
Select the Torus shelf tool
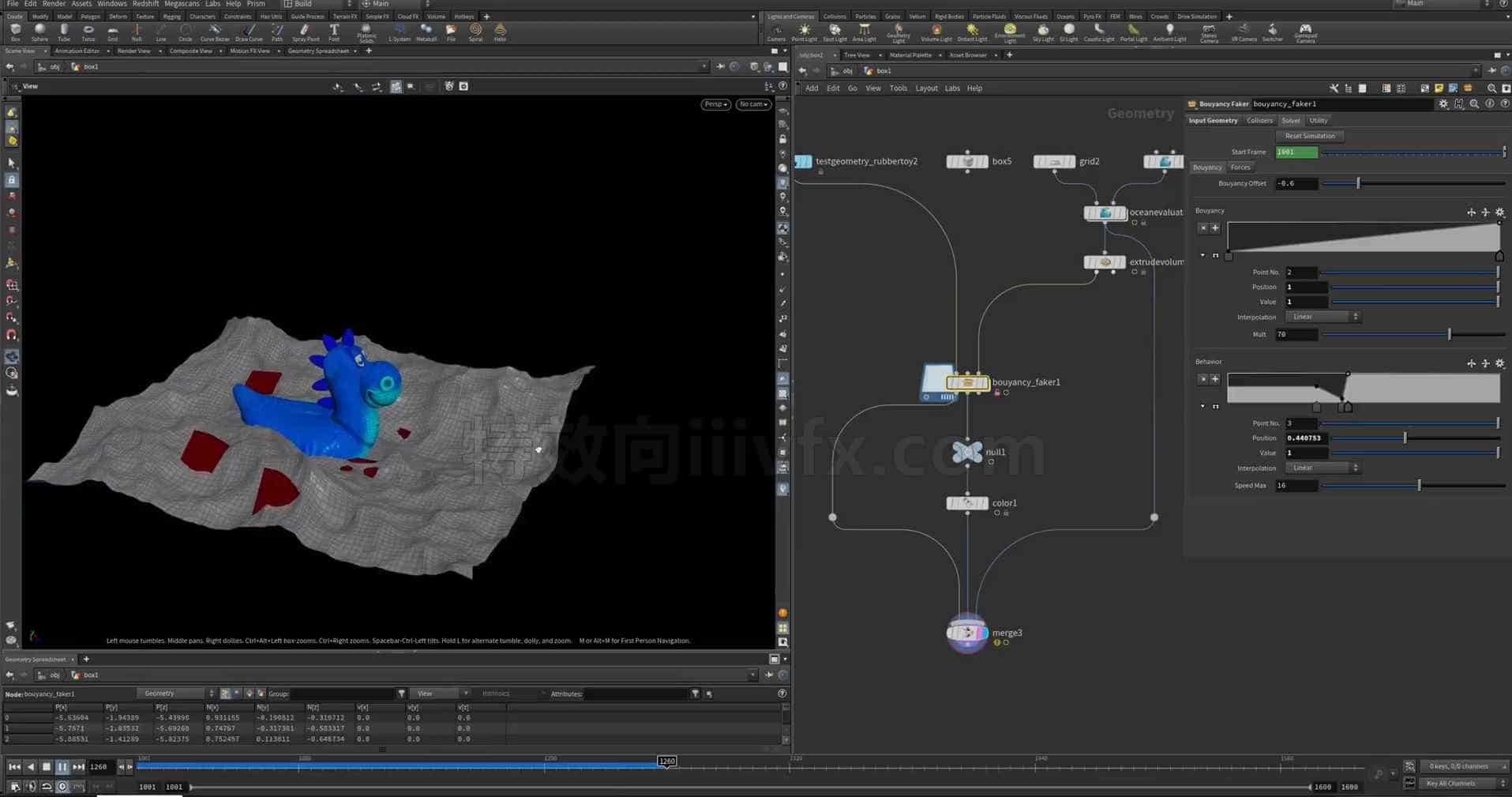pos(88,32)
